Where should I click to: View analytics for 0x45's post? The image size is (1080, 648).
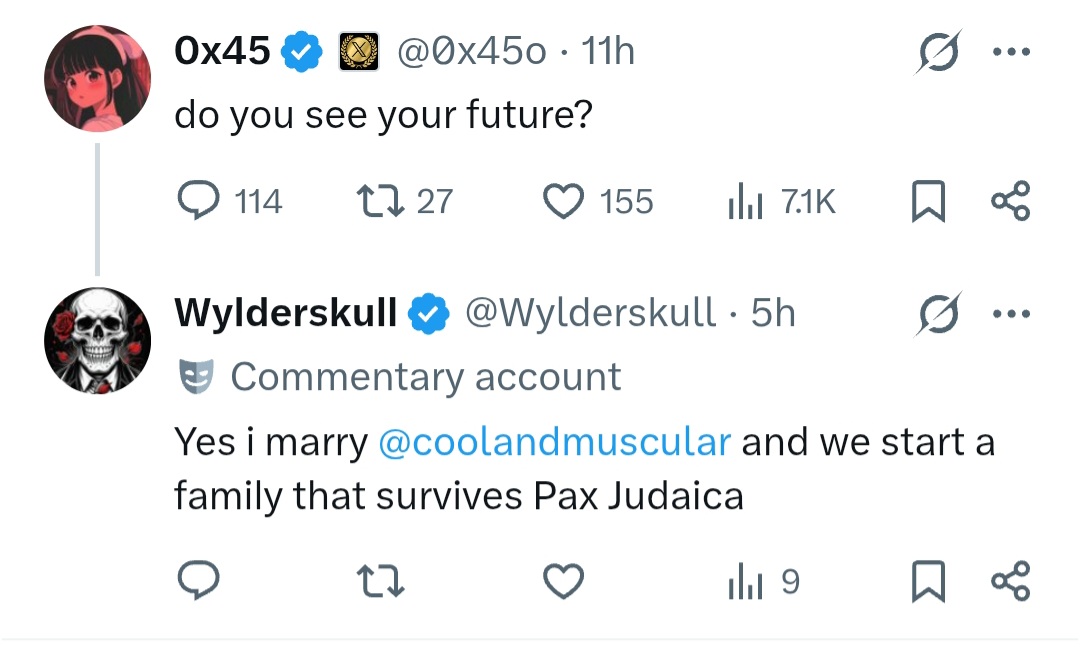(x=746, y=202)
